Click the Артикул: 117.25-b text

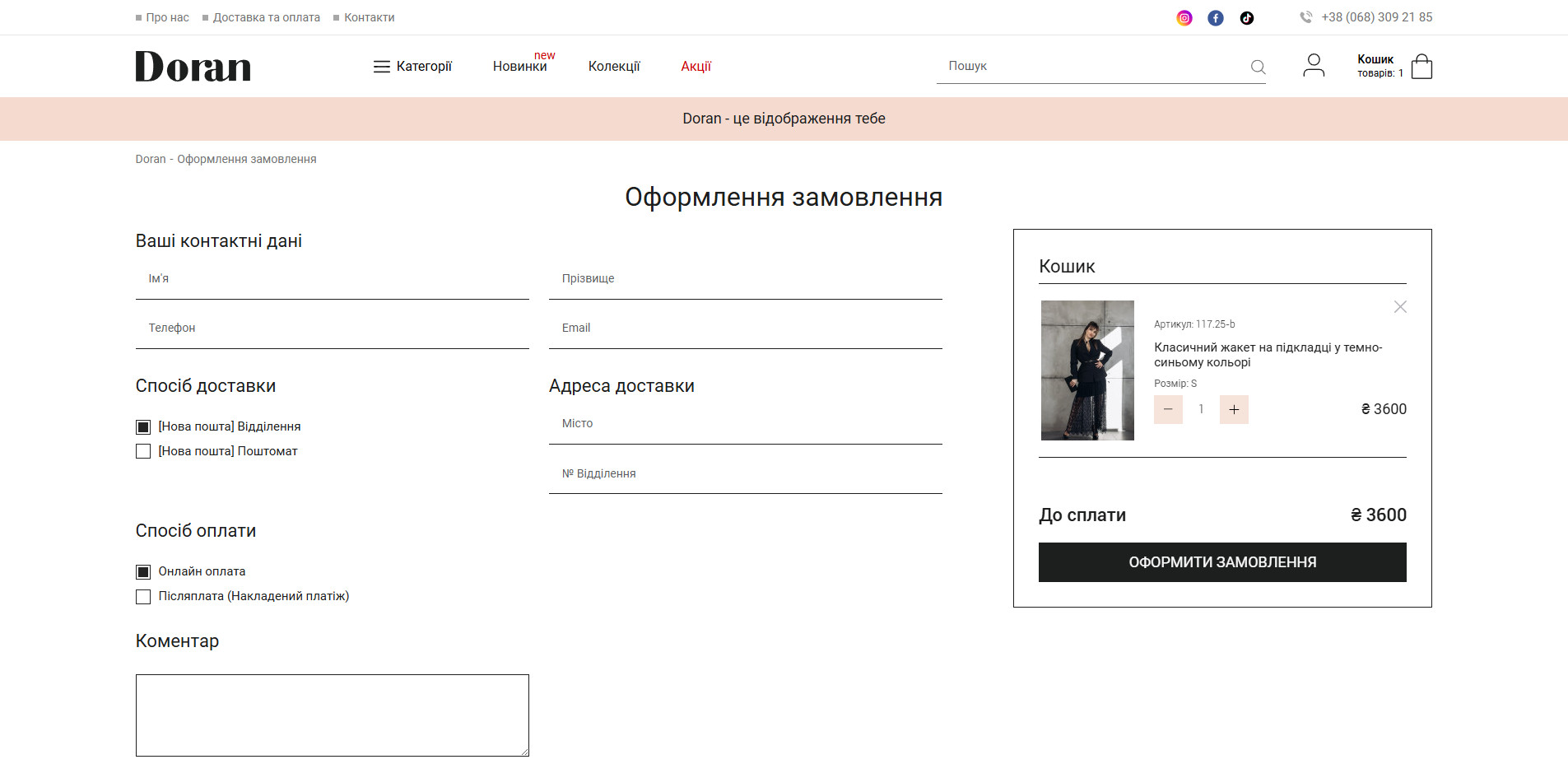(1194, 324)
